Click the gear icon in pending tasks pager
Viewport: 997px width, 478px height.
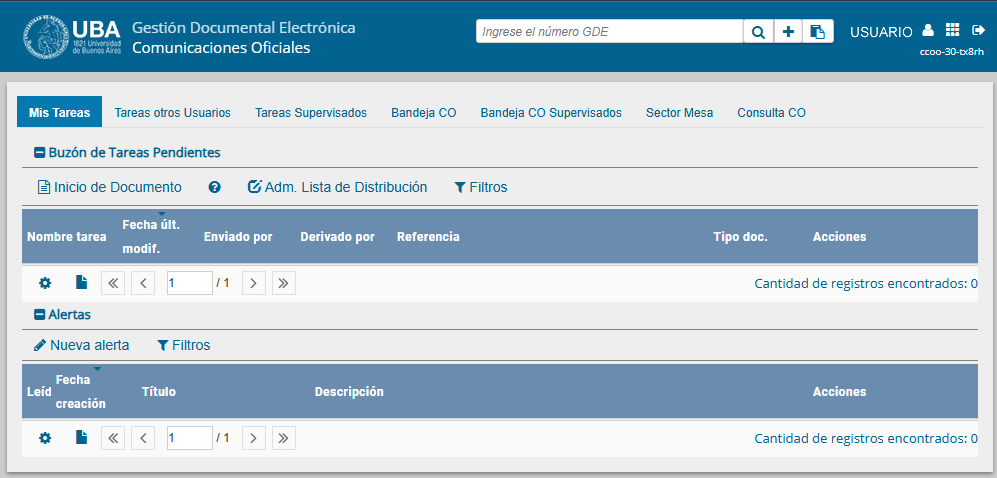point(45,283)
